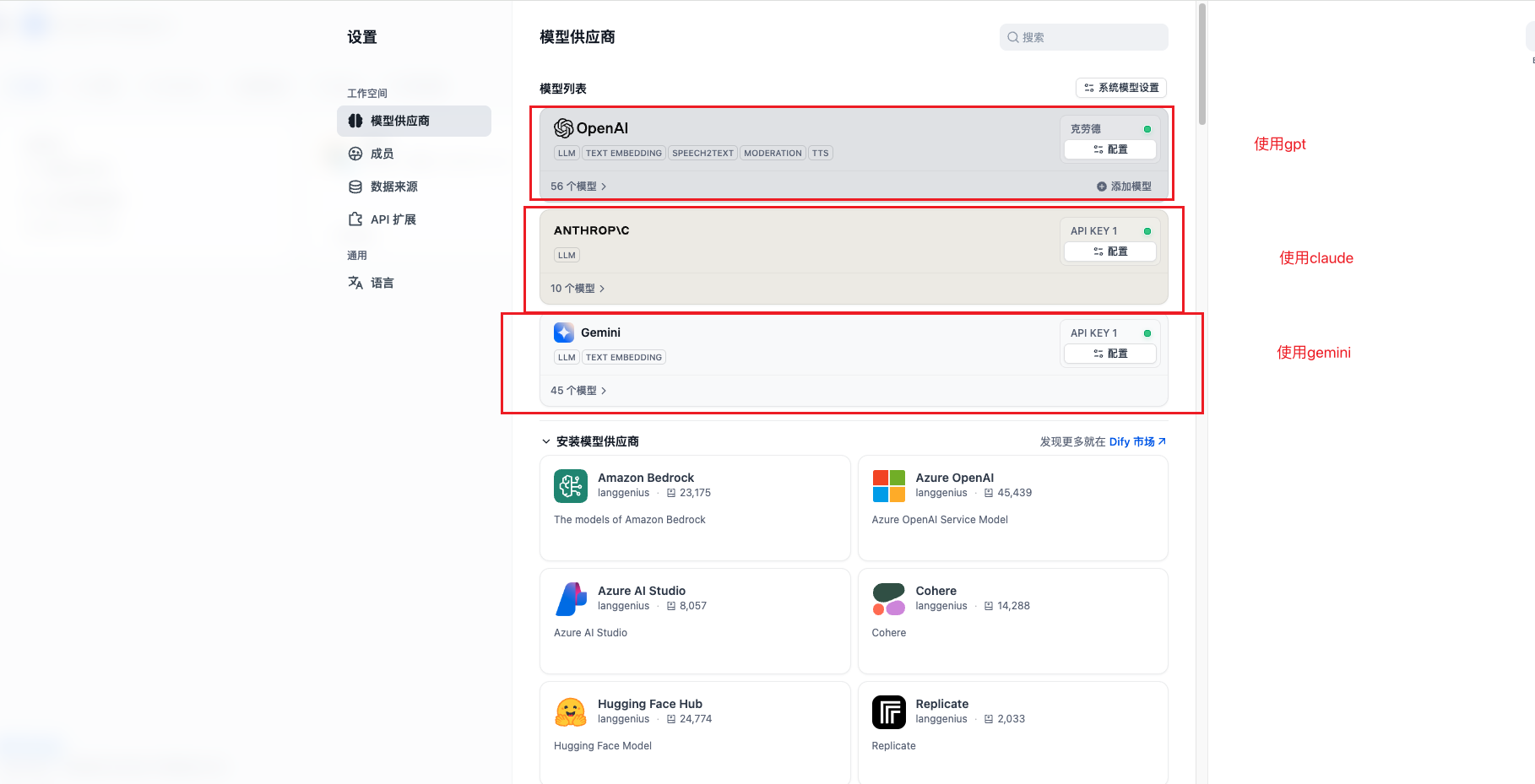Collapse the 安装模型供应商 section
The width and height of the screenshot is (1535, 784).
(x=545, y=441)
